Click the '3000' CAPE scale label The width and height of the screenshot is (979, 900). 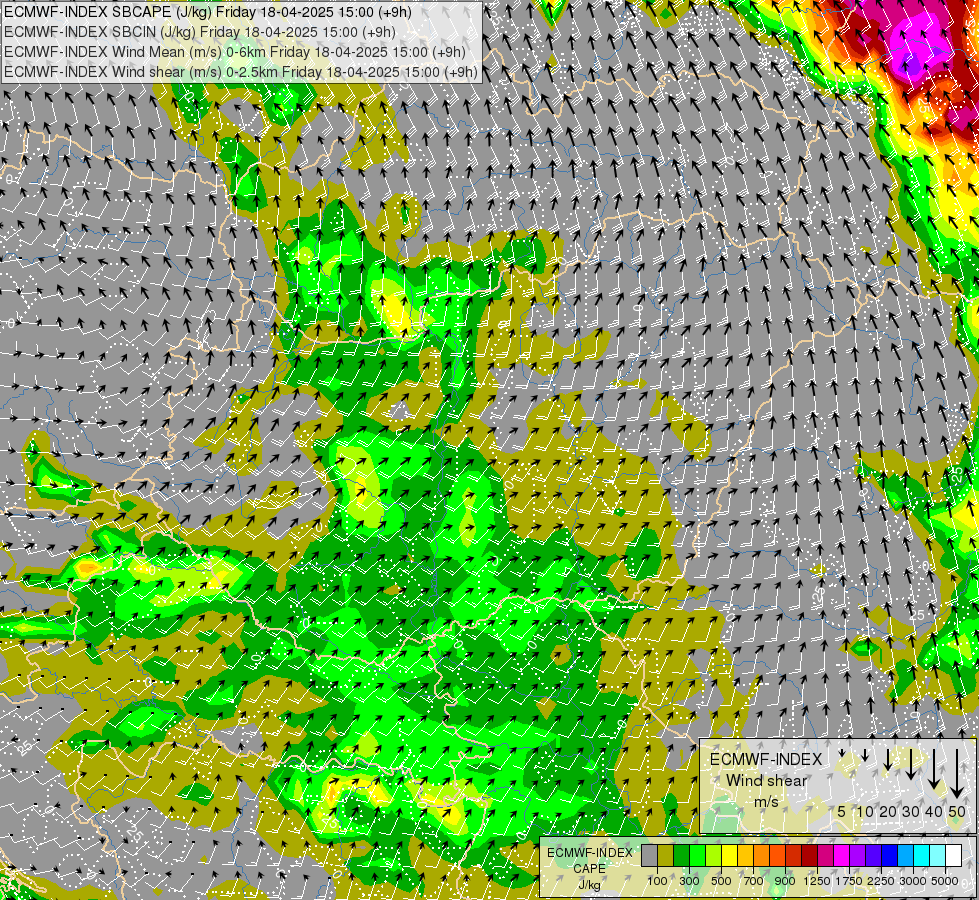click(913, 881)
